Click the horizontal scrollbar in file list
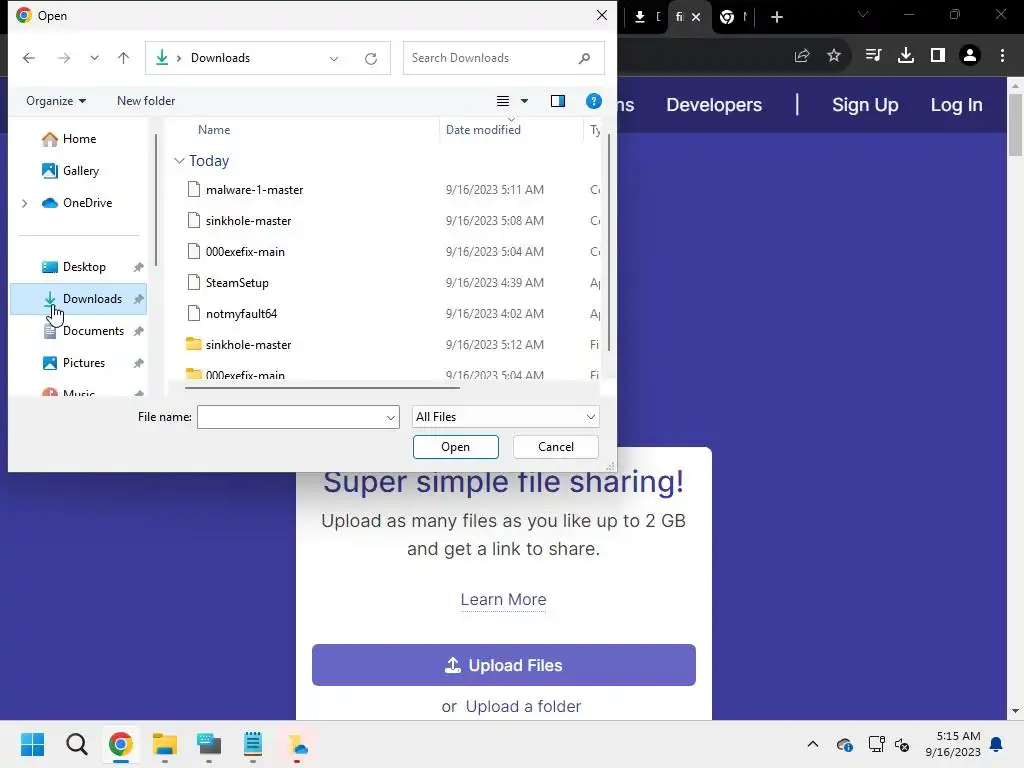This screenshot has width=1024, height=768. coord(322,387)
